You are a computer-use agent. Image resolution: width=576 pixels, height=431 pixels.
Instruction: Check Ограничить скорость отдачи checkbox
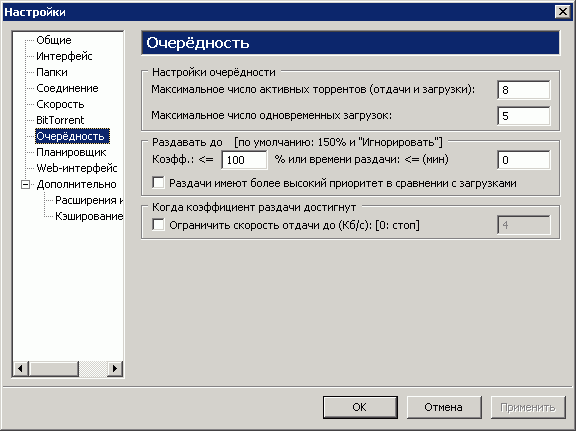(x=158, y=225)
